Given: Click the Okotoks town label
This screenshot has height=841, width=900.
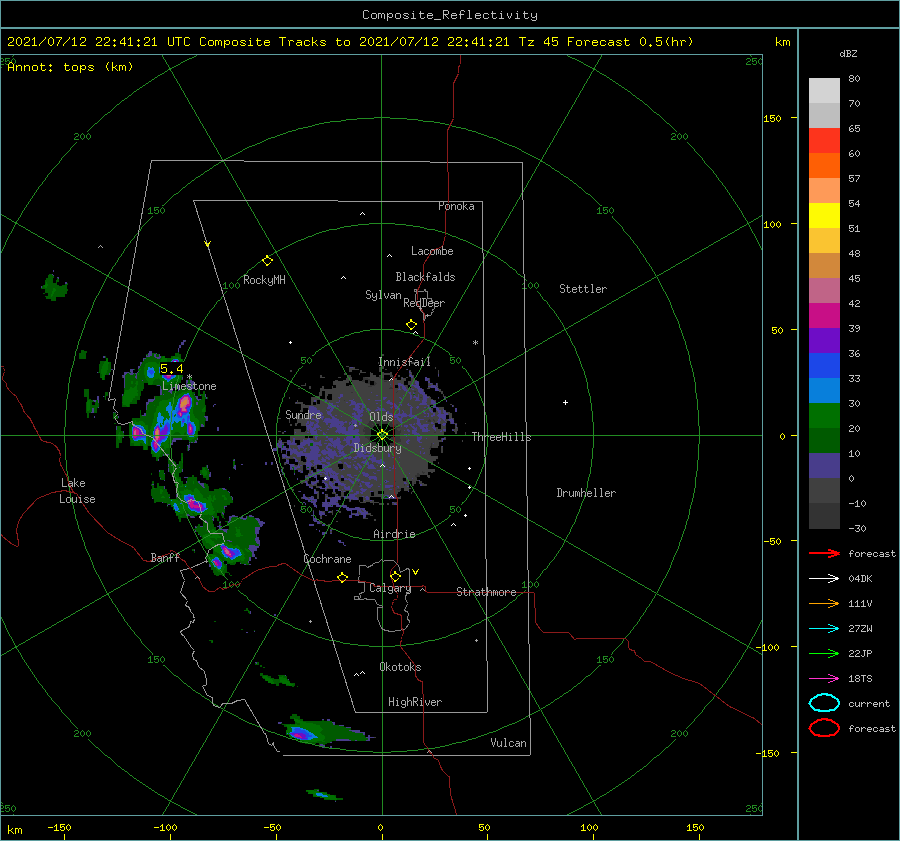Looking at the screenshot, I should 400,667.
